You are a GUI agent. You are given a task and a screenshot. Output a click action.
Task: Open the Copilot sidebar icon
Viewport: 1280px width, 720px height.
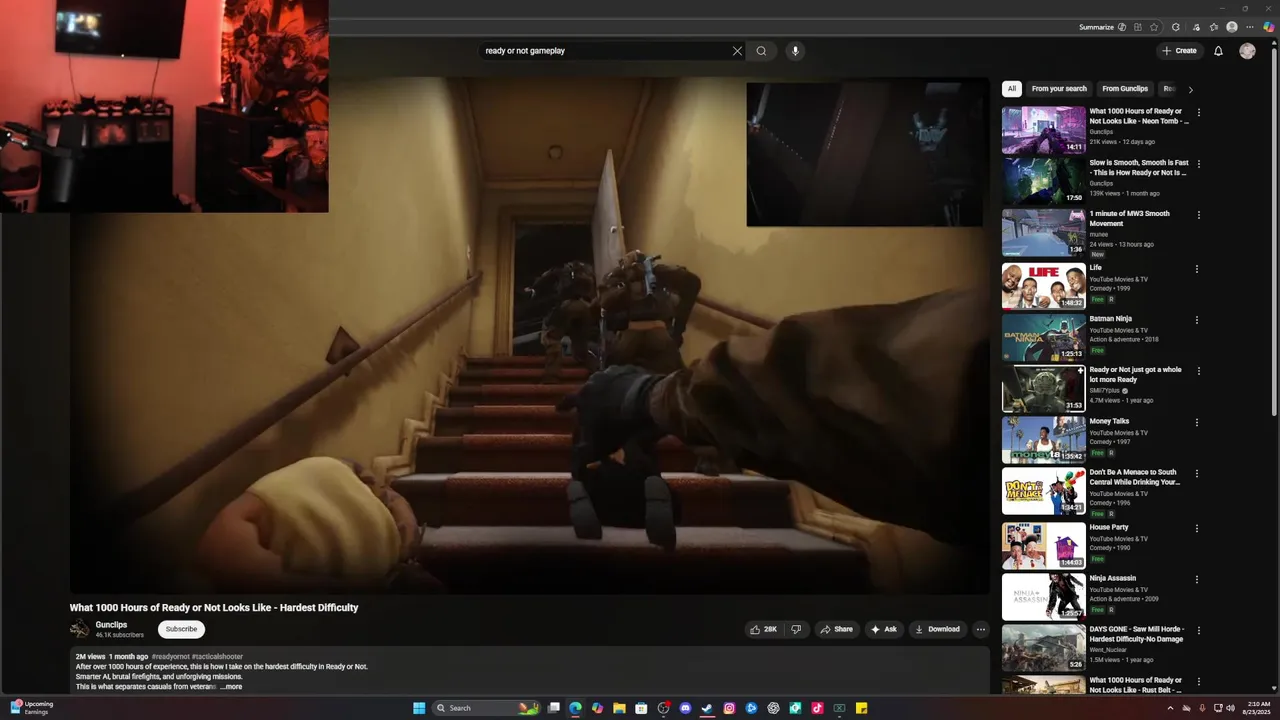(1268, 27)
